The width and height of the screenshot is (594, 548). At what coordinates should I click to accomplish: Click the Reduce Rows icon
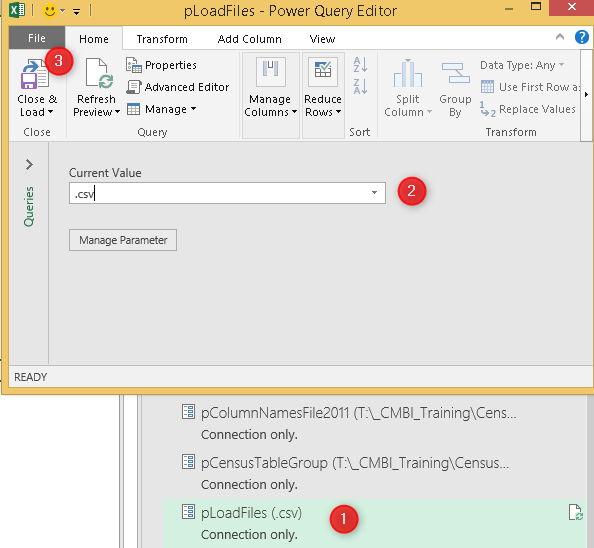(323, 72)
